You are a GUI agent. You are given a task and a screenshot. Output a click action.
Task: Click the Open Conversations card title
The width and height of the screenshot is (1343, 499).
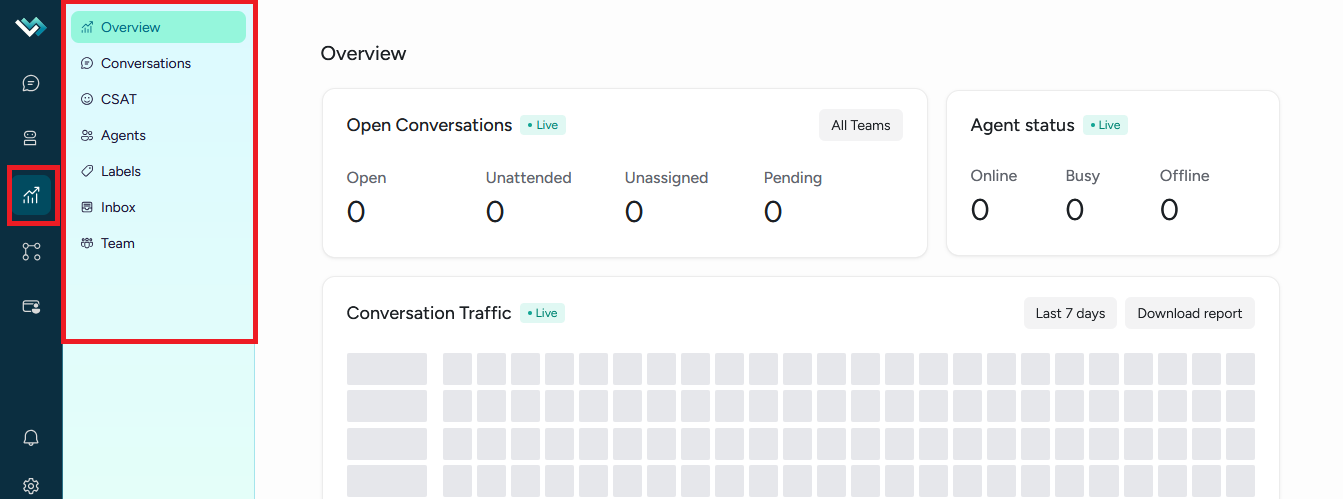pyautogui.click(x=430, y=125)
